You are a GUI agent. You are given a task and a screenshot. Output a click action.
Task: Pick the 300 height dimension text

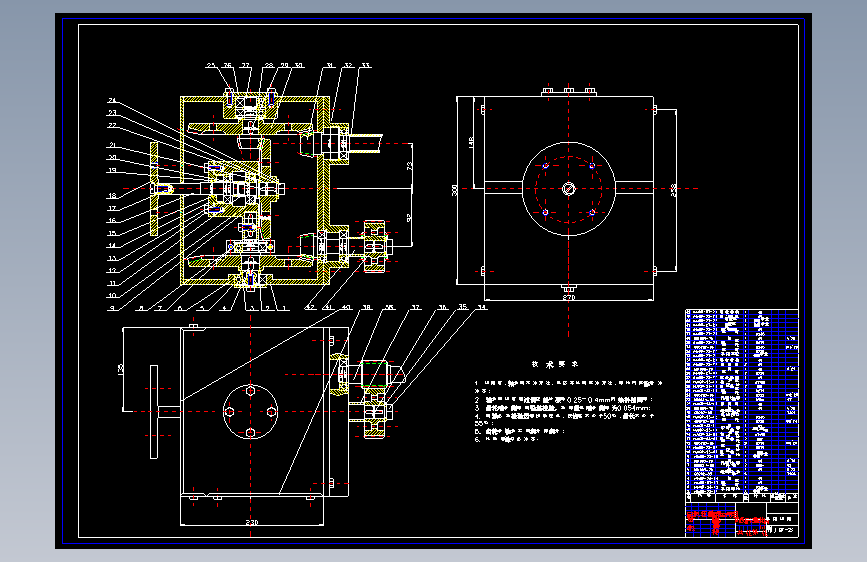[455, 190]
